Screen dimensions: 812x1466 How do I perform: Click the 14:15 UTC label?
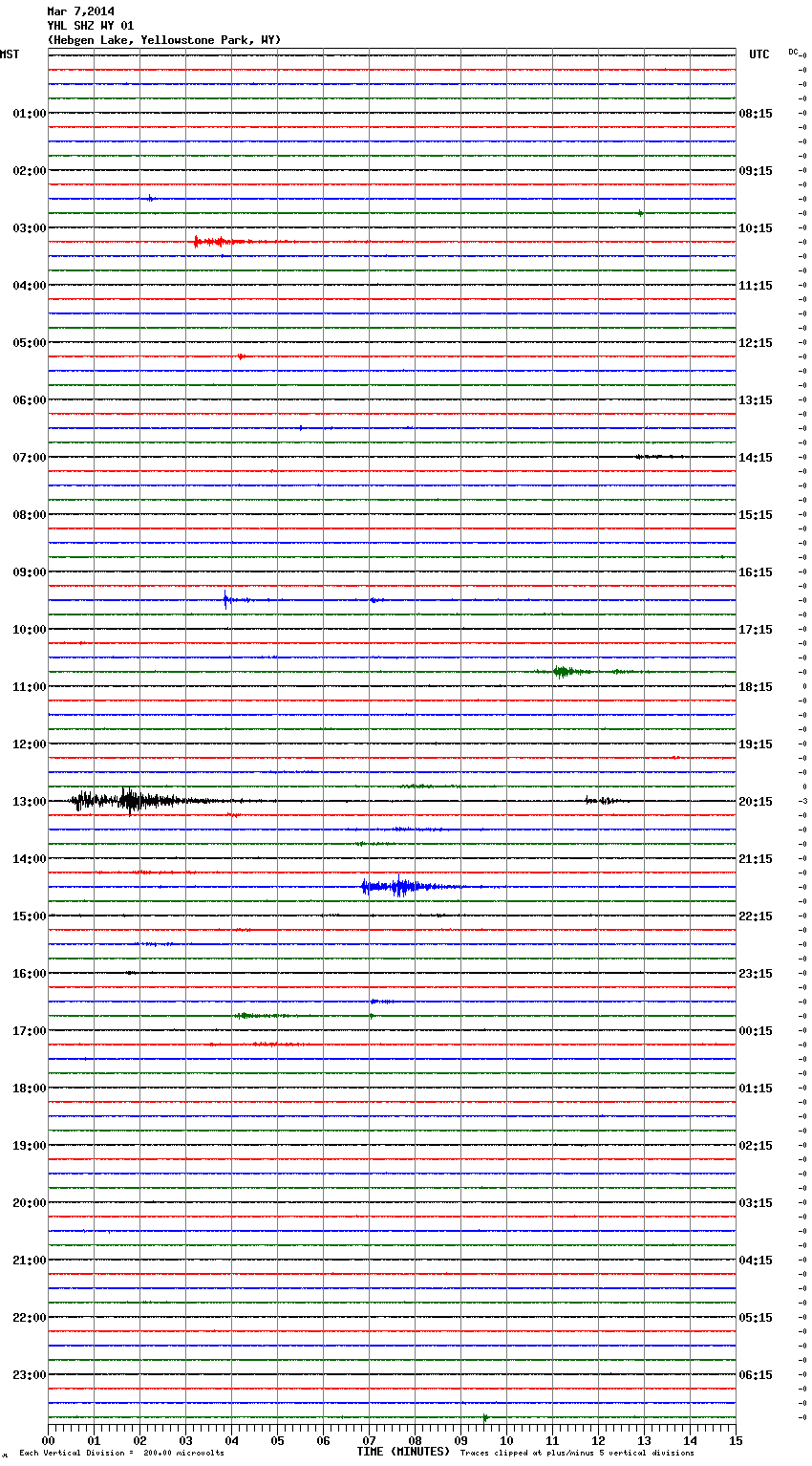pyautogui.click(x=756, y=458)
